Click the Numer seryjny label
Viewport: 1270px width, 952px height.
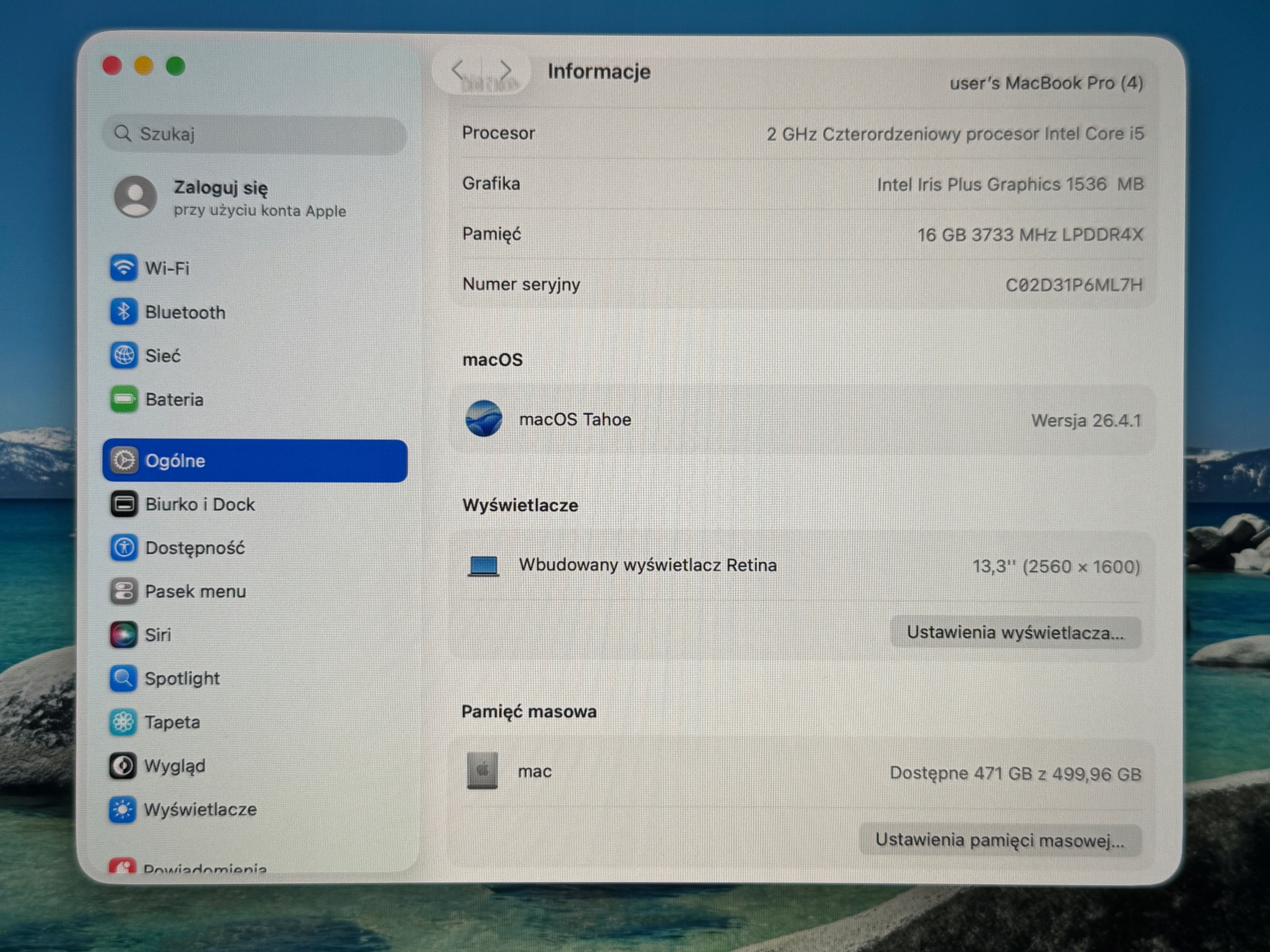pyautogui.click(x=521, y=285)
